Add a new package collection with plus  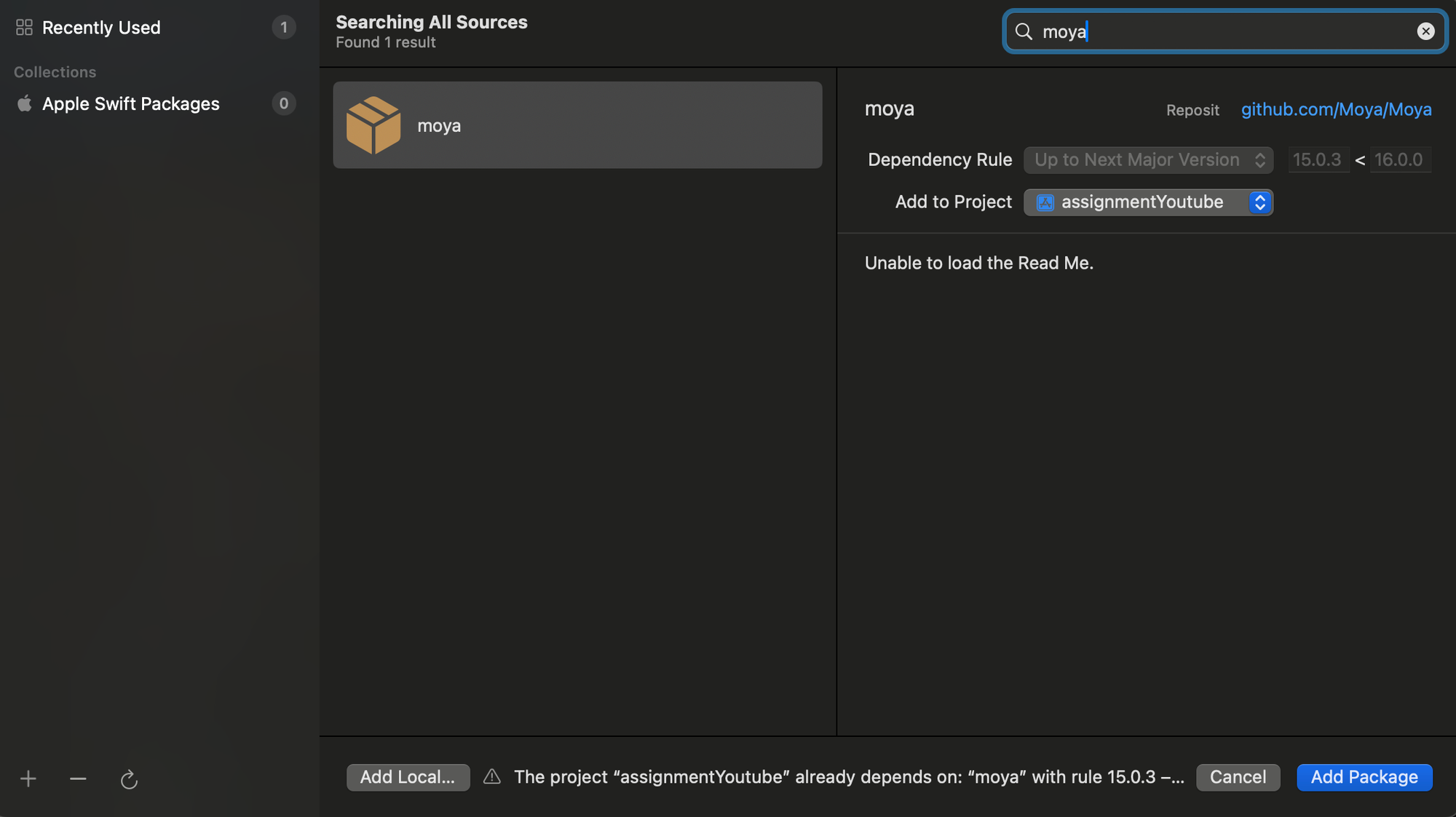(28, 779)
